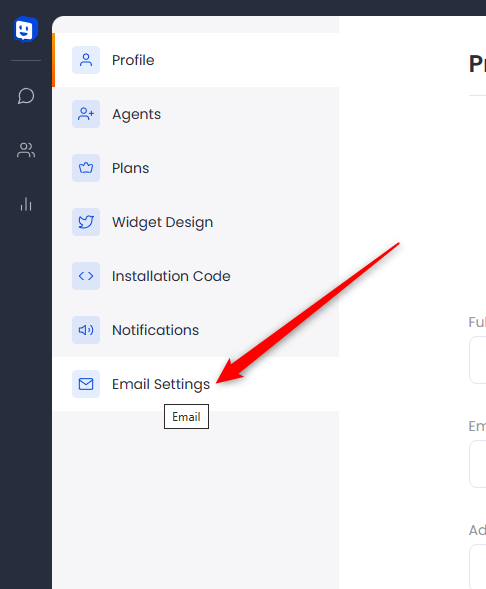
Task: Click the Full name input field
Action: [x=477, y=360]
